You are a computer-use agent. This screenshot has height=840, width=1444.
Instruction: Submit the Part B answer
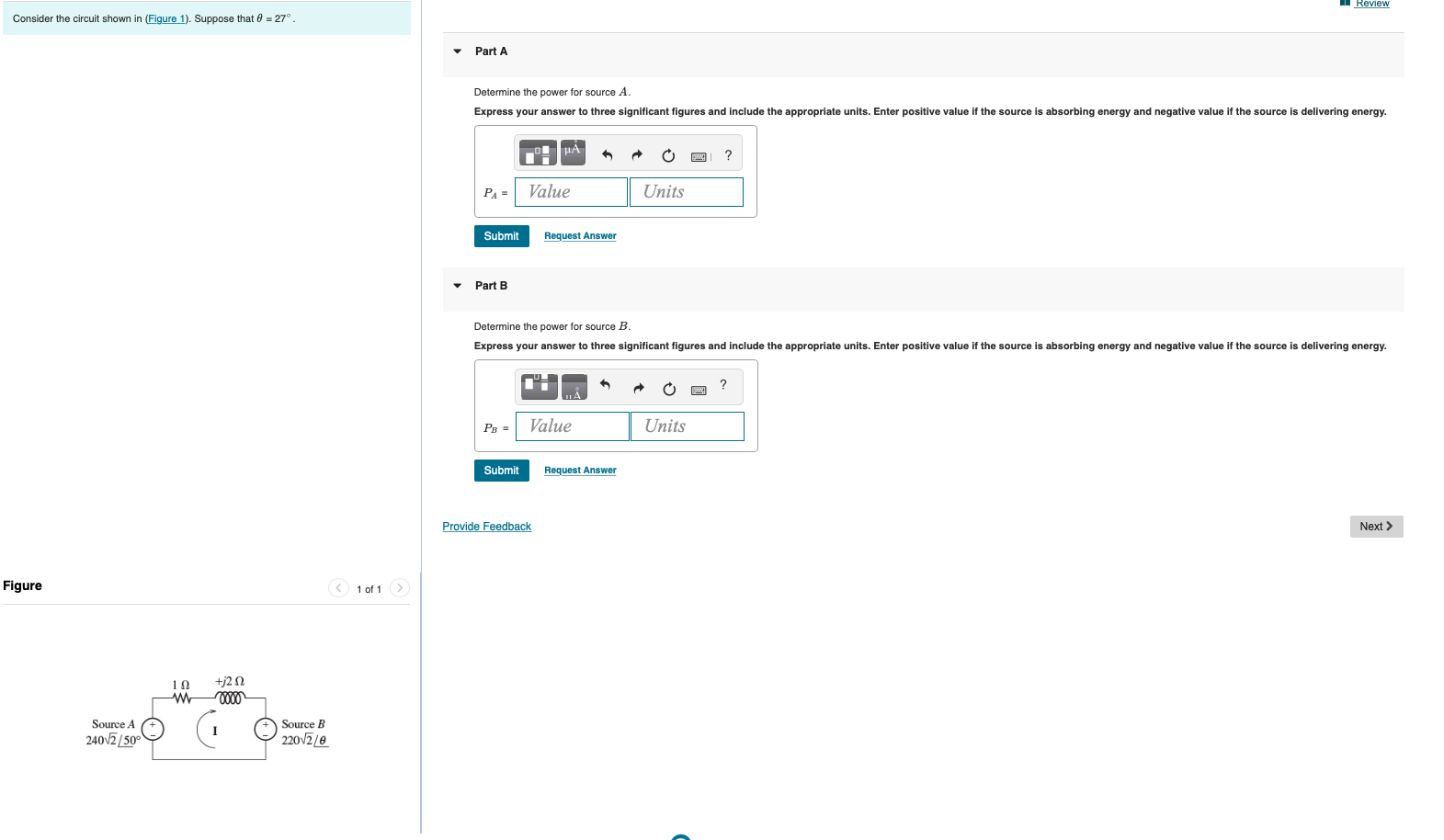(x=502, y=471)
